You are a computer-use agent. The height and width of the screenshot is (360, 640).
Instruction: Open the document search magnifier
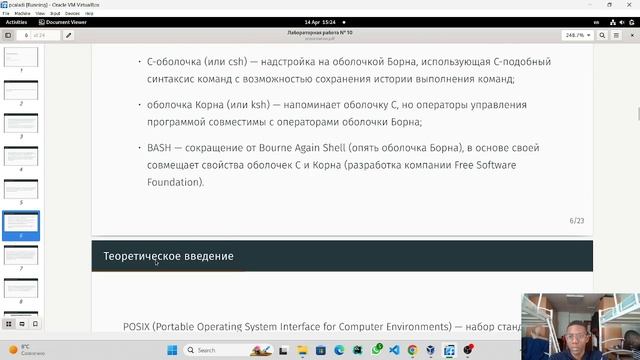pyautogui.click(x=602, y=36)
